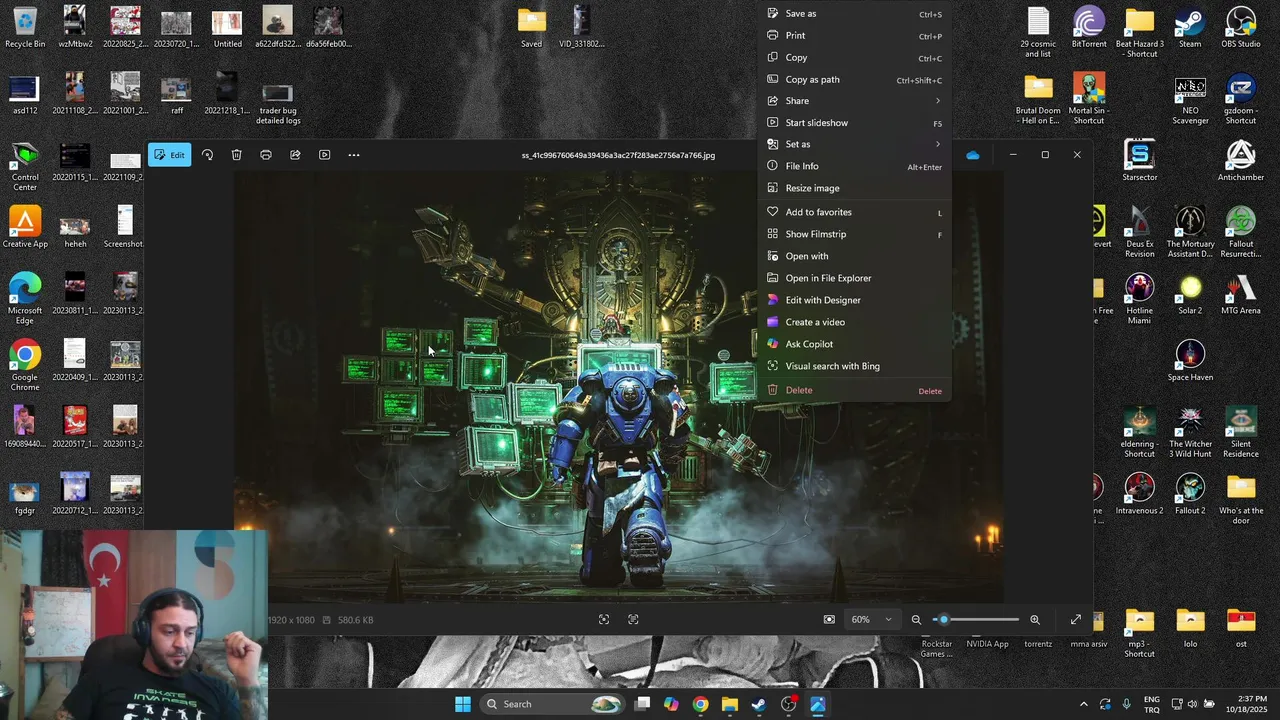Select the Antichamber desktop icon
The height and width of the screenshot is (720, 1280).
pos(1241,161)
